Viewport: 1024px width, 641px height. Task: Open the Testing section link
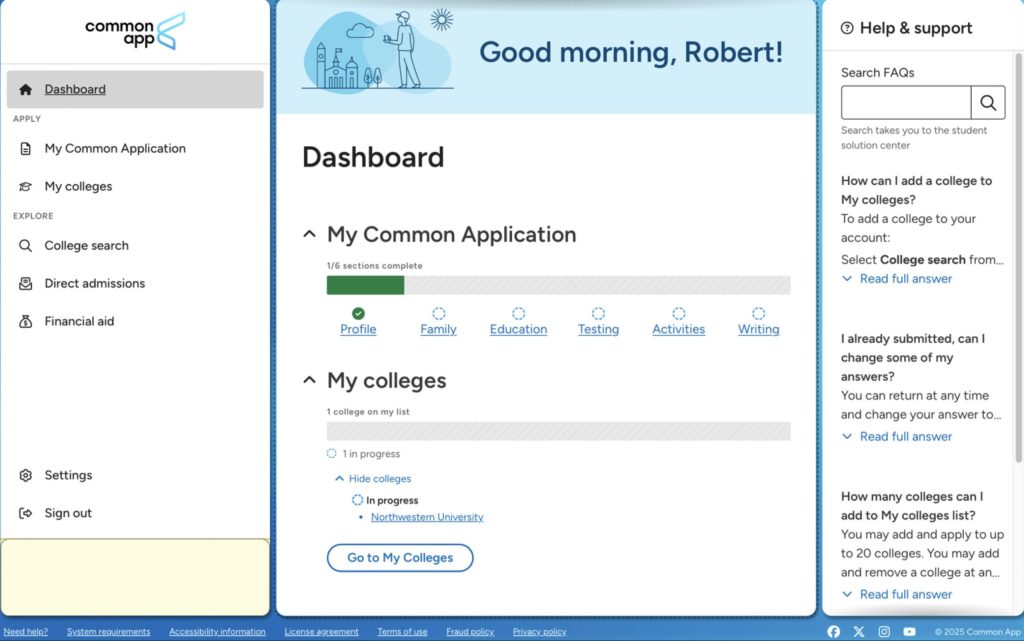tap(598, 330)
